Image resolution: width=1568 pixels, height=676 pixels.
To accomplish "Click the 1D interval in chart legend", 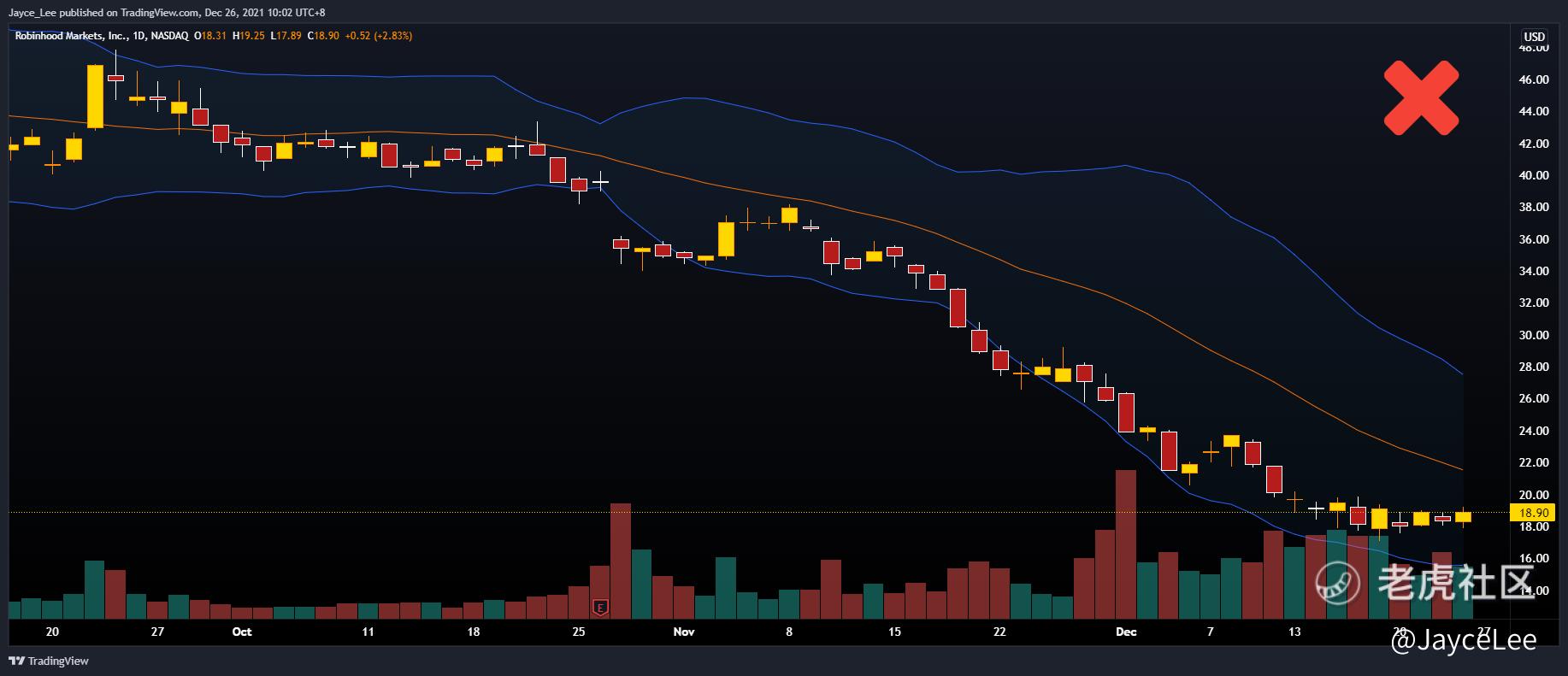I will (x=140, y=36).
